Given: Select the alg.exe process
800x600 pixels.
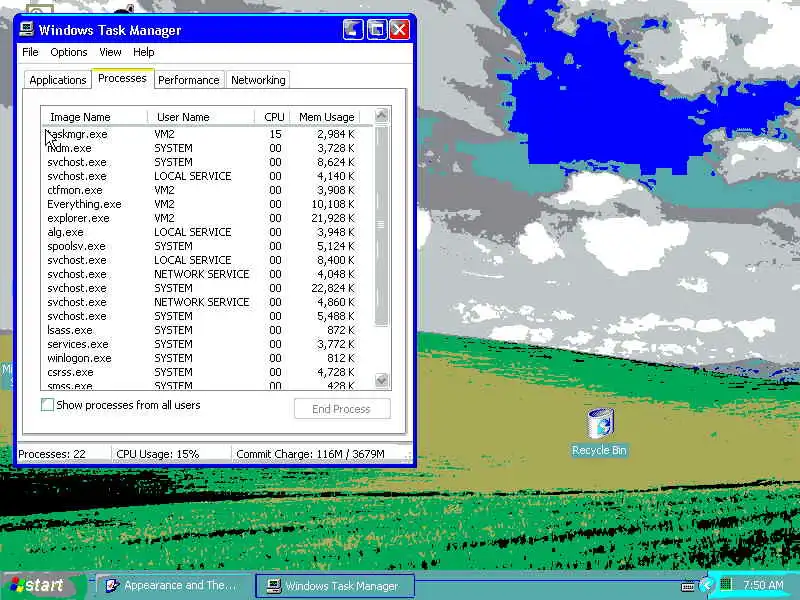Looking at the screenshot, I should [201, 232].
